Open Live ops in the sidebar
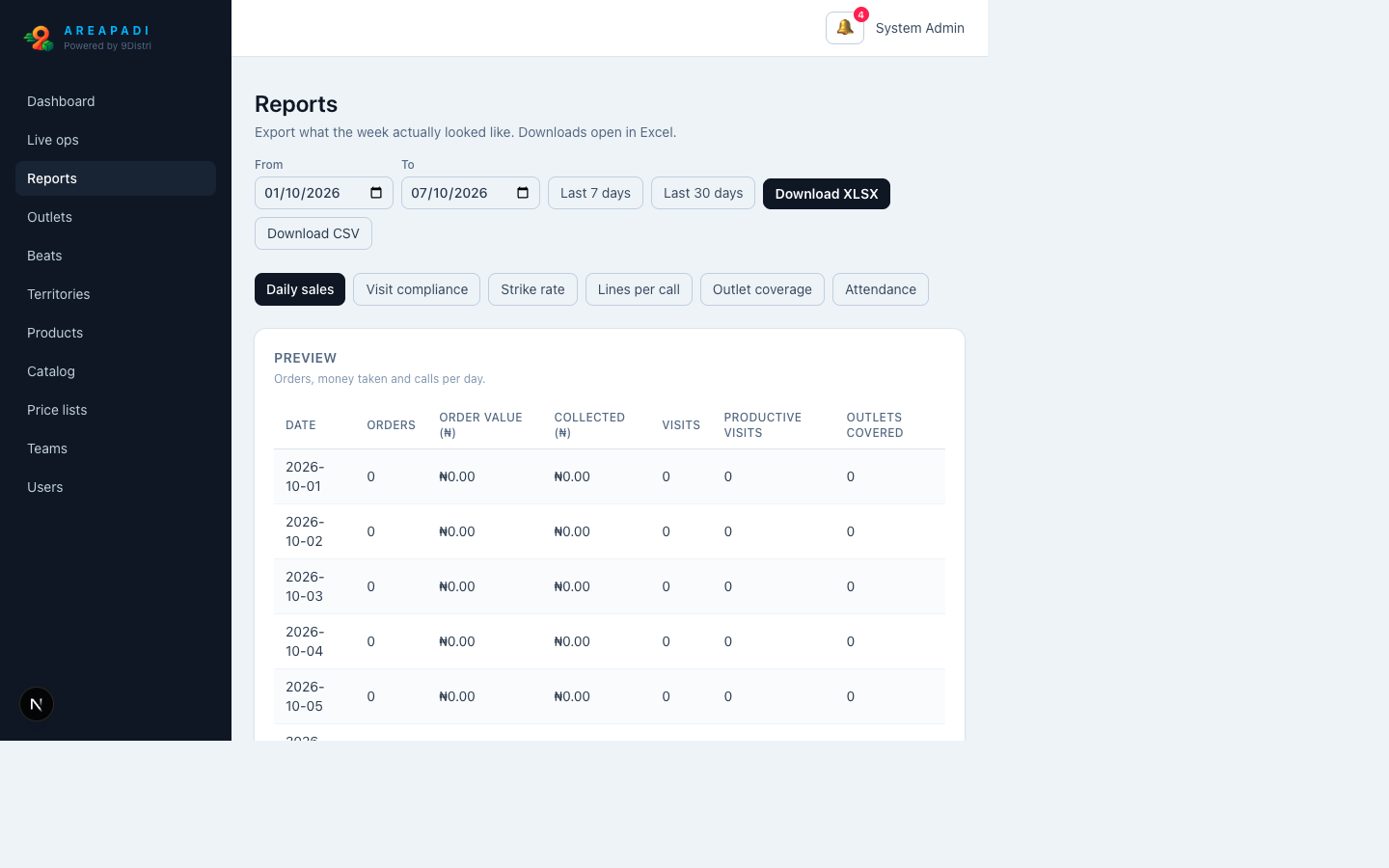 (x=116, y=140)
